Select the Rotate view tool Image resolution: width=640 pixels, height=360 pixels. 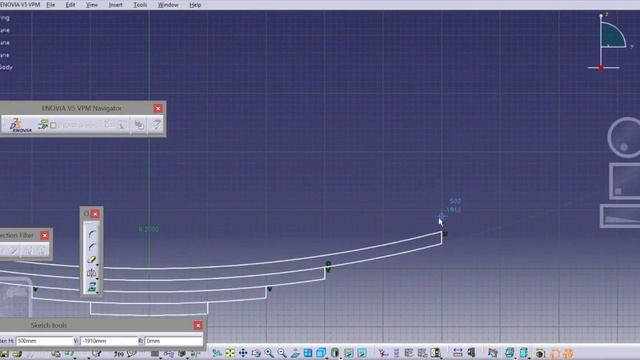tap(256, 353)
